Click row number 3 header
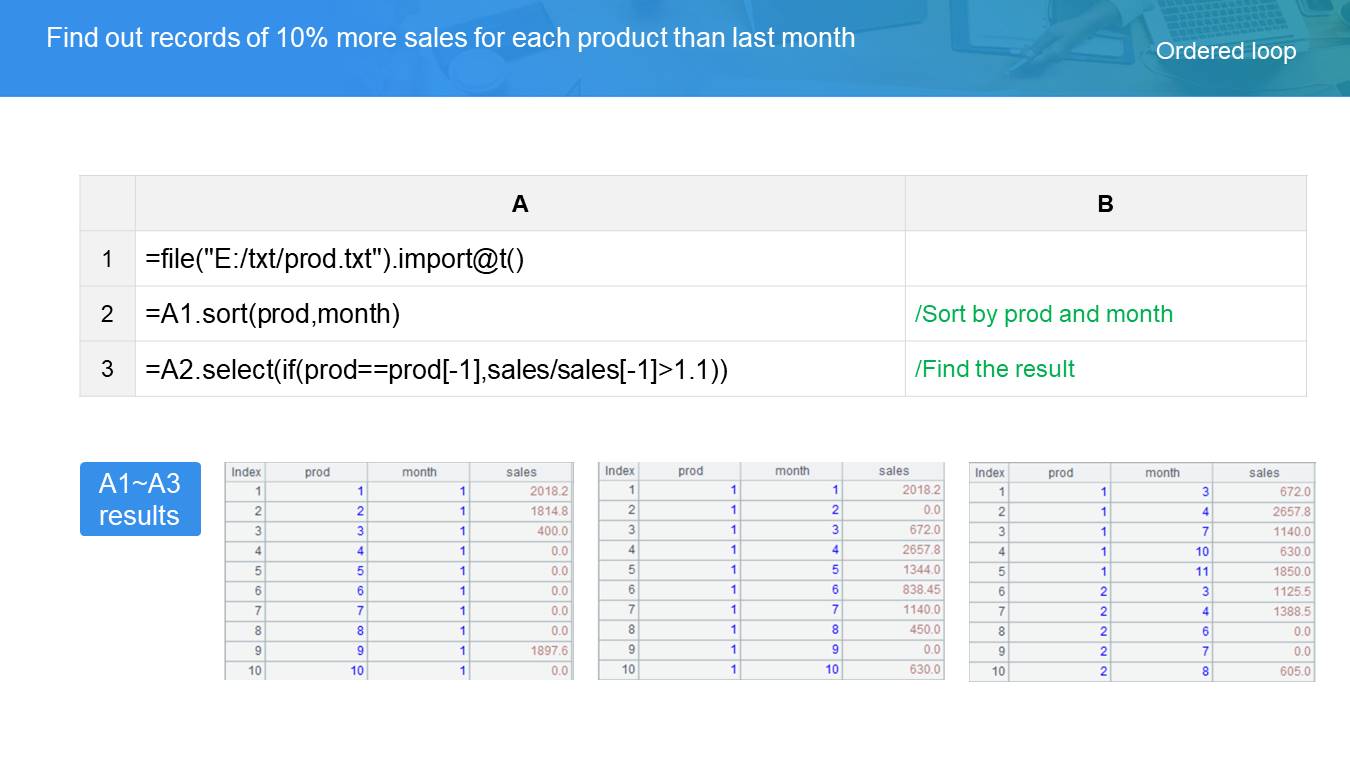The image size is (1350, 759). 107,369
